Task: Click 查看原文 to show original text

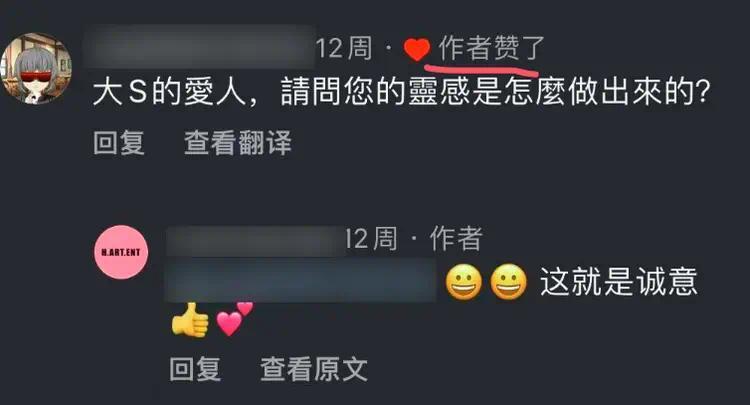Action: 314,369
